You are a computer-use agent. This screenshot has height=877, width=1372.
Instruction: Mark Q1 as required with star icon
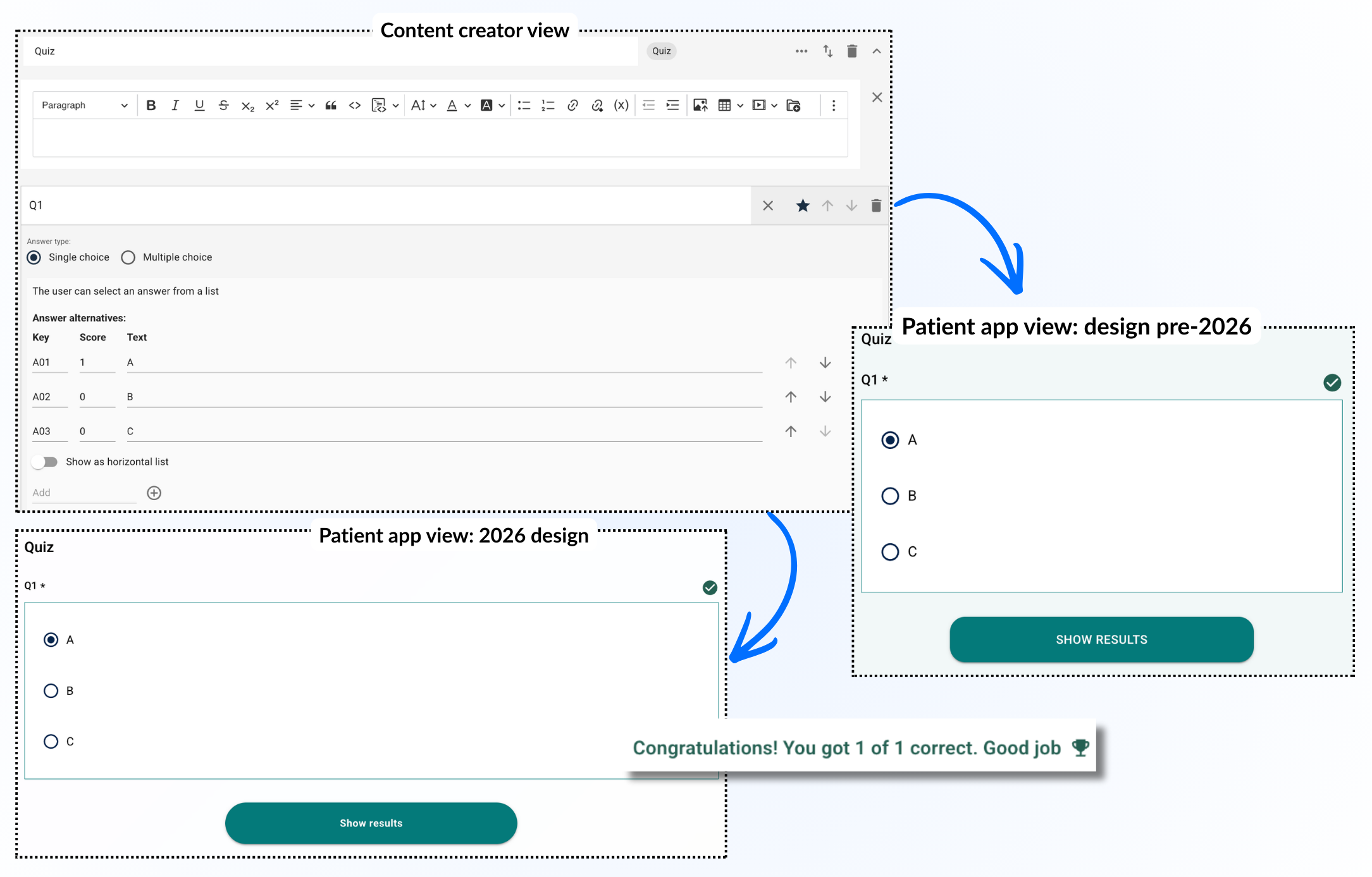tap(803, 205)
